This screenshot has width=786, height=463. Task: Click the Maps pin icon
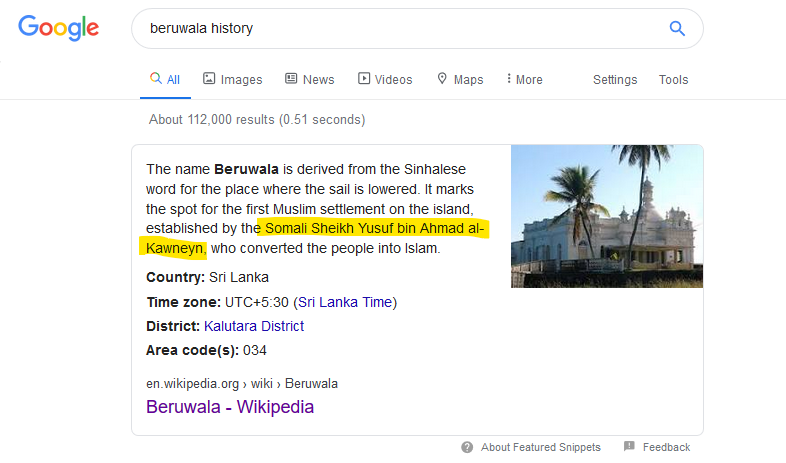click(x=442, y=78)
